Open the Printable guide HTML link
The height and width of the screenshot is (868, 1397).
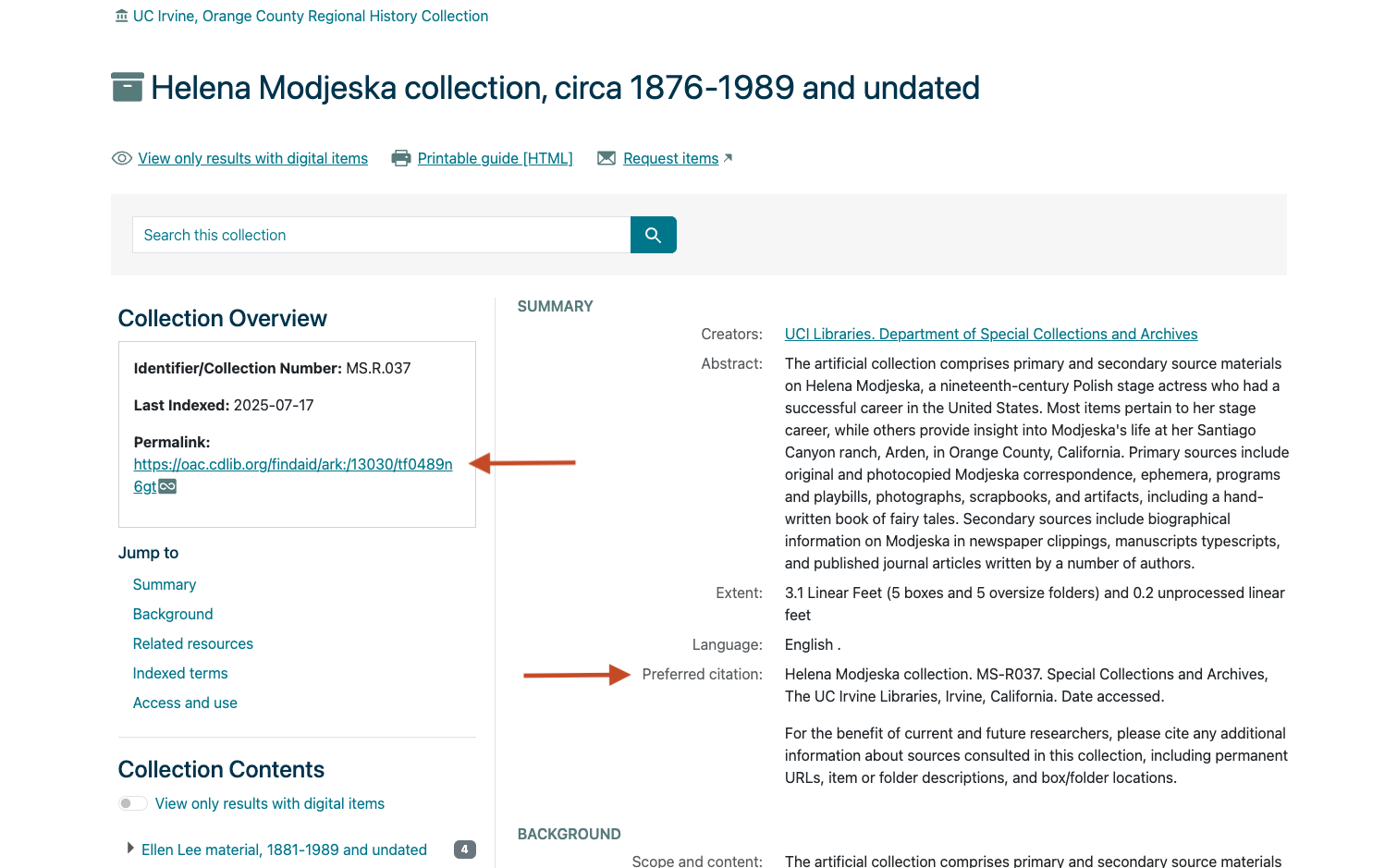495,157
